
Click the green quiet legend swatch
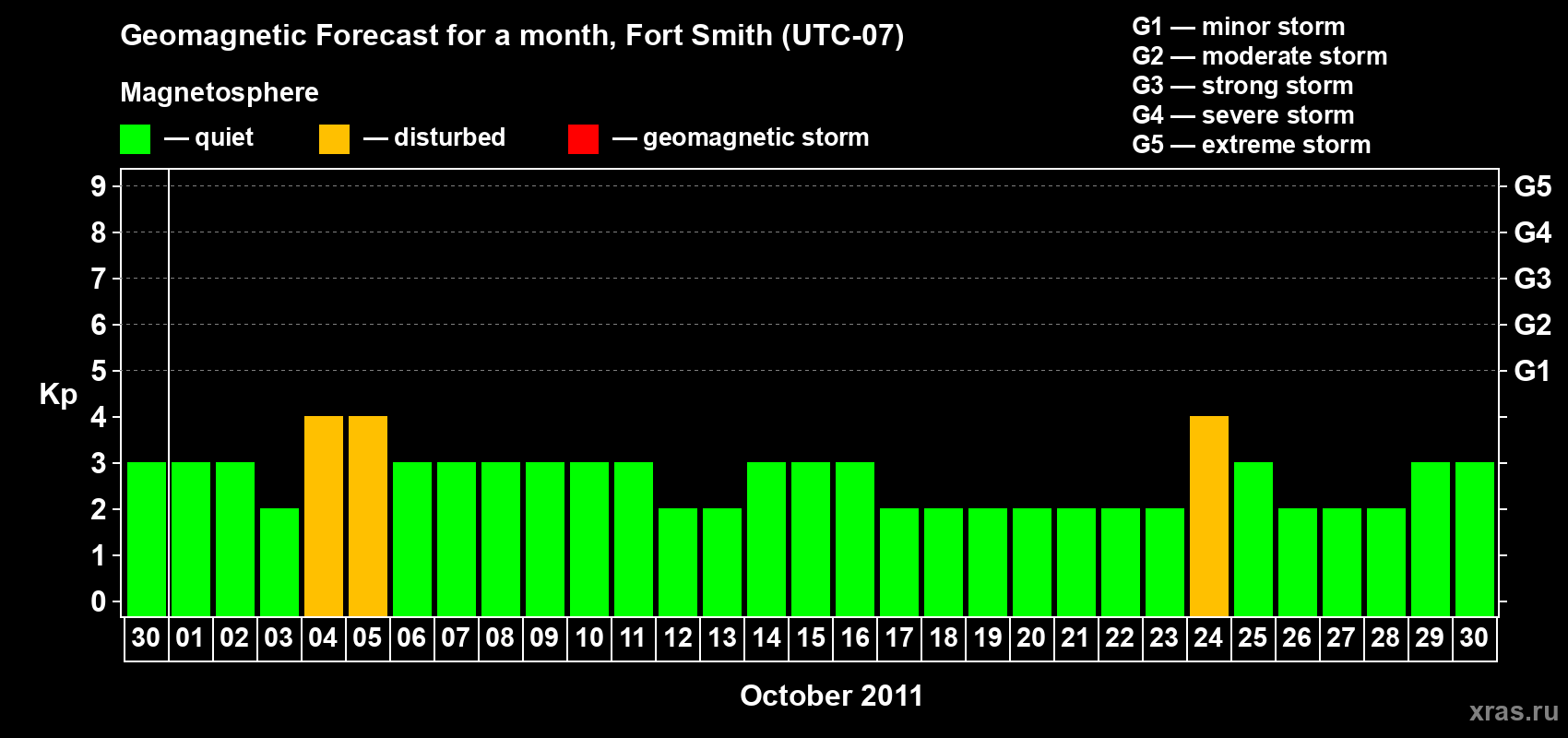(135, 139)
